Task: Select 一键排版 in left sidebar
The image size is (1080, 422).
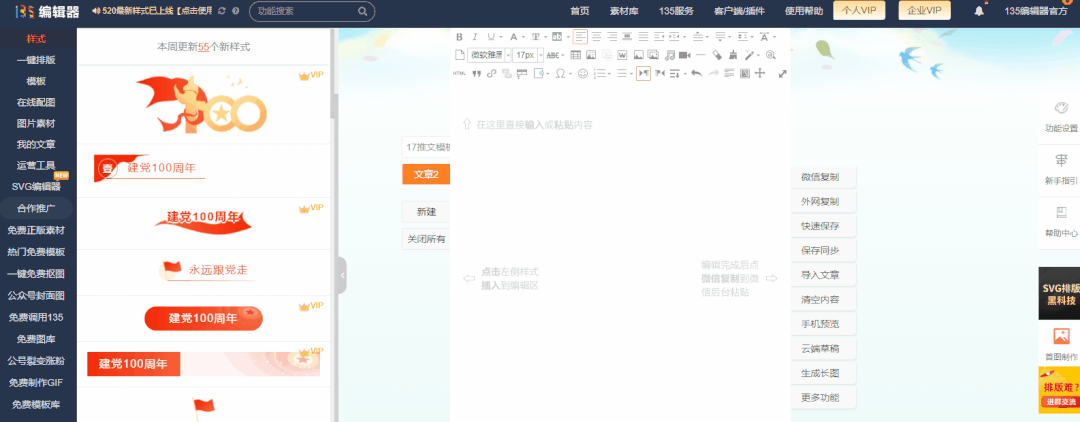Action: click(x=36, y=60)
